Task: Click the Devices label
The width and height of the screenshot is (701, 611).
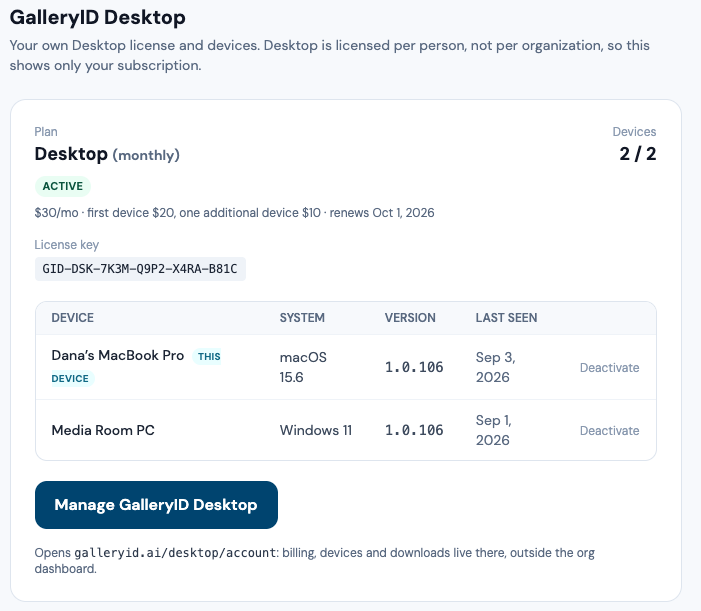Action: pyautogui.click(x=634, y=131)
